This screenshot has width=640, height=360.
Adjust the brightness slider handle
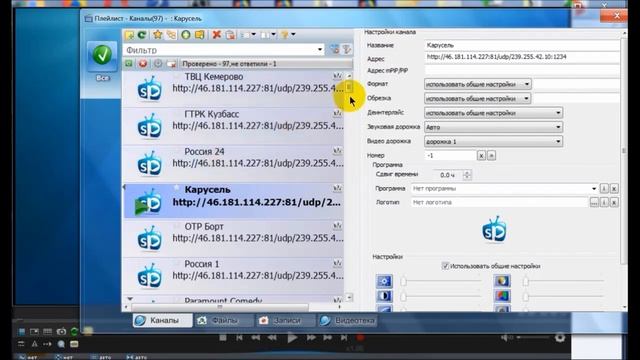pyautogui.click(x=403, y=281)
